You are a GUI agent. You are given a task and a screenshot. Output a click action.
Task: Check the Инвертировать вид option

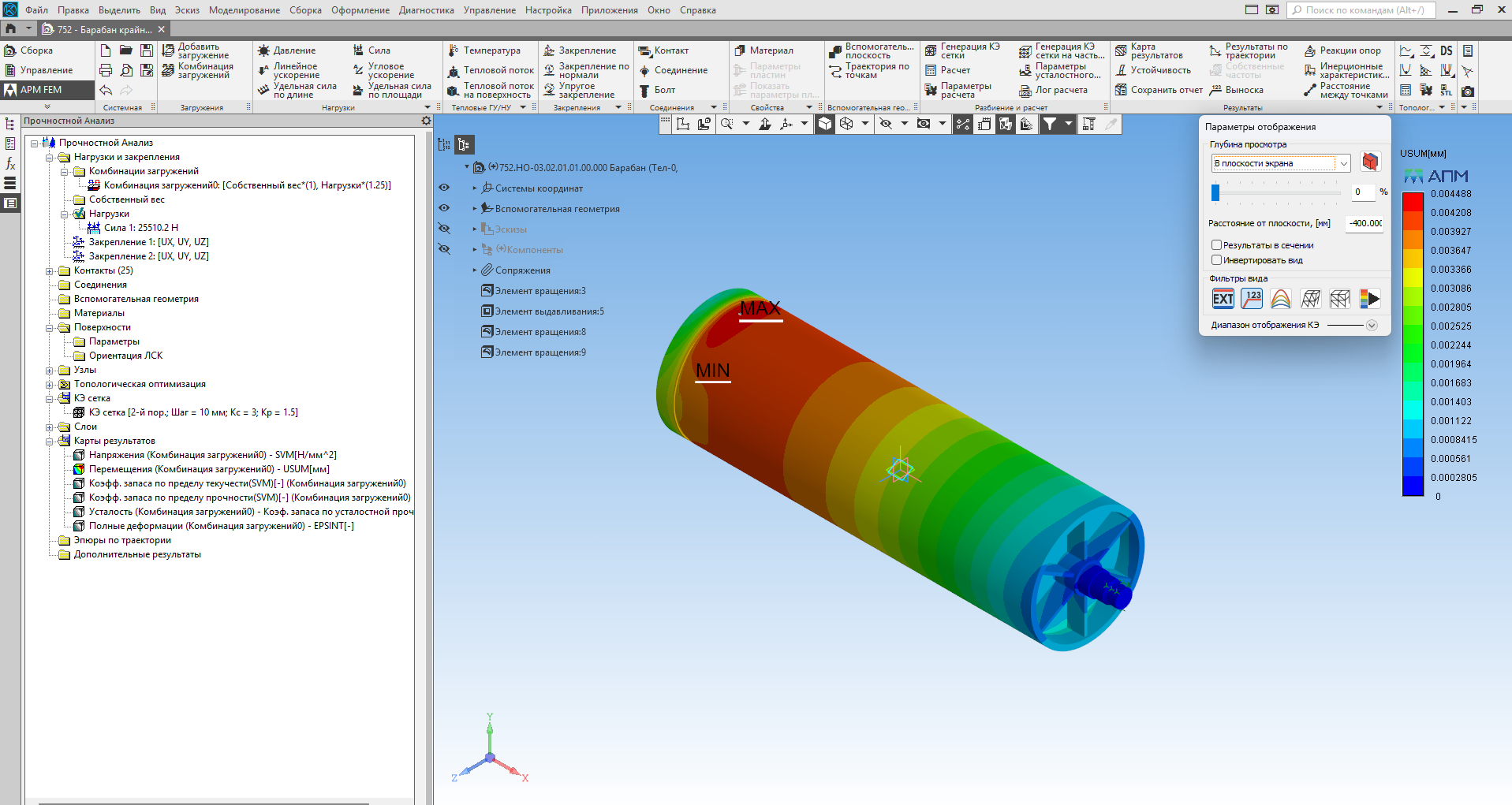(1216, 260)
